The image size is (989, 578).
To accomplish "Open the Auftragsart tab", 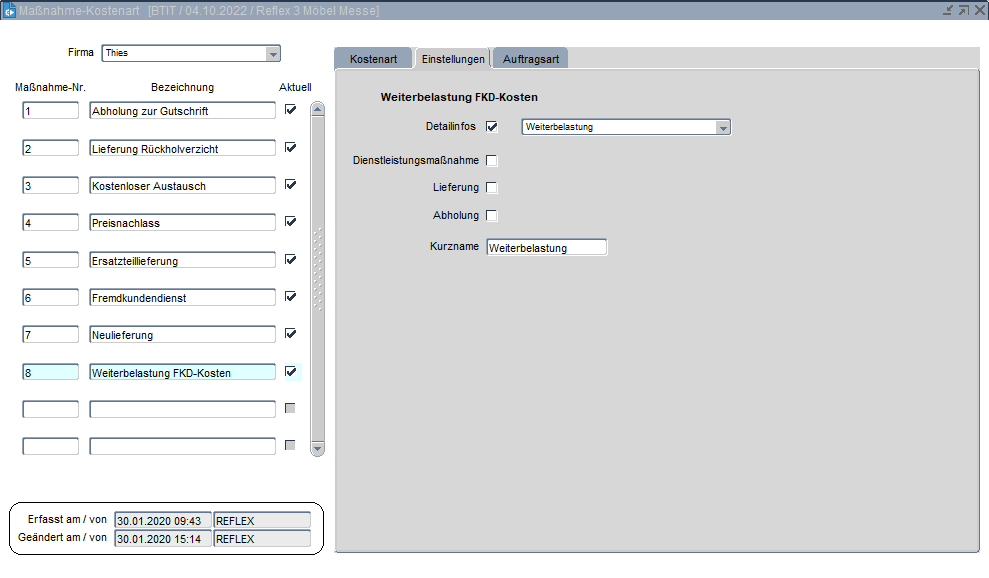I will [531, 59].
